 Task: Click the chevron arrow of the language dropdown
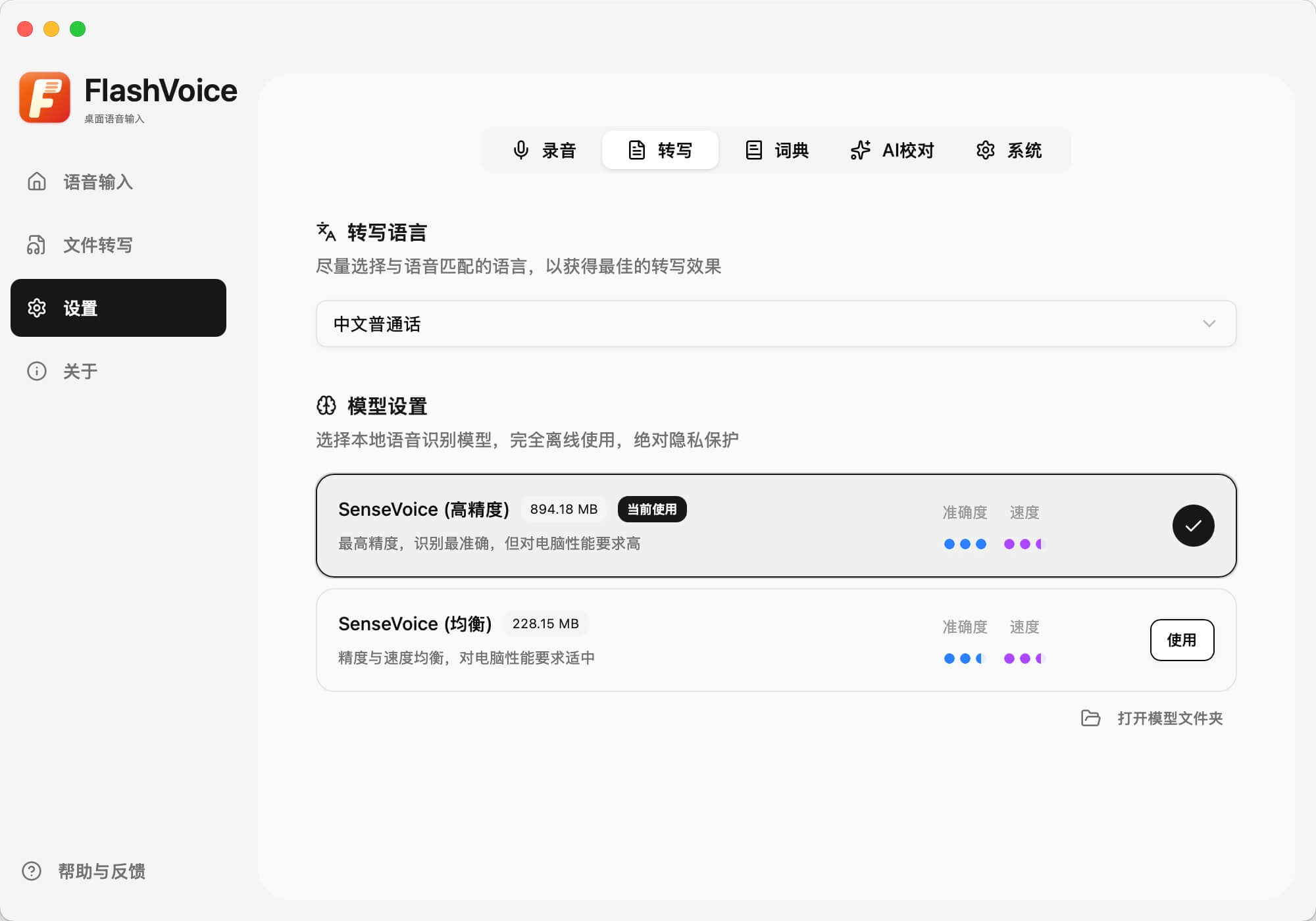click(x=1209, y=324)
